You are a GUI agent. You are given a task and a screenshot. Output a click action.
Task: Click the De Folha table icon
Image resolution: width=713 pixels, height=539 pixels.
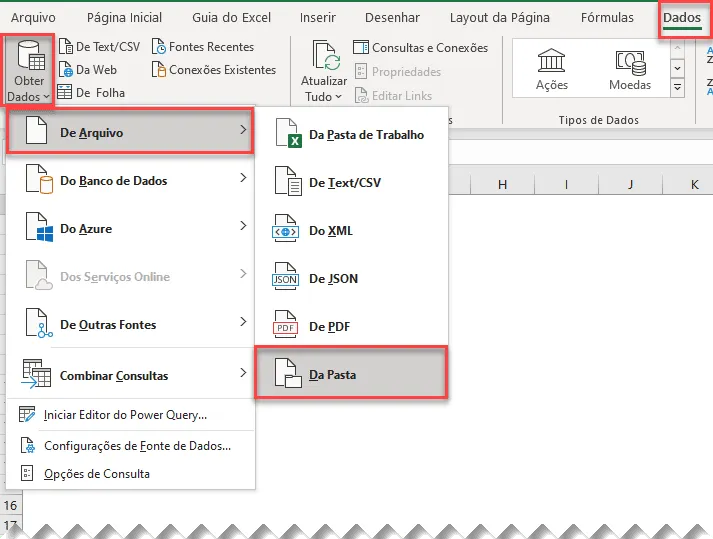click(65, 92)
